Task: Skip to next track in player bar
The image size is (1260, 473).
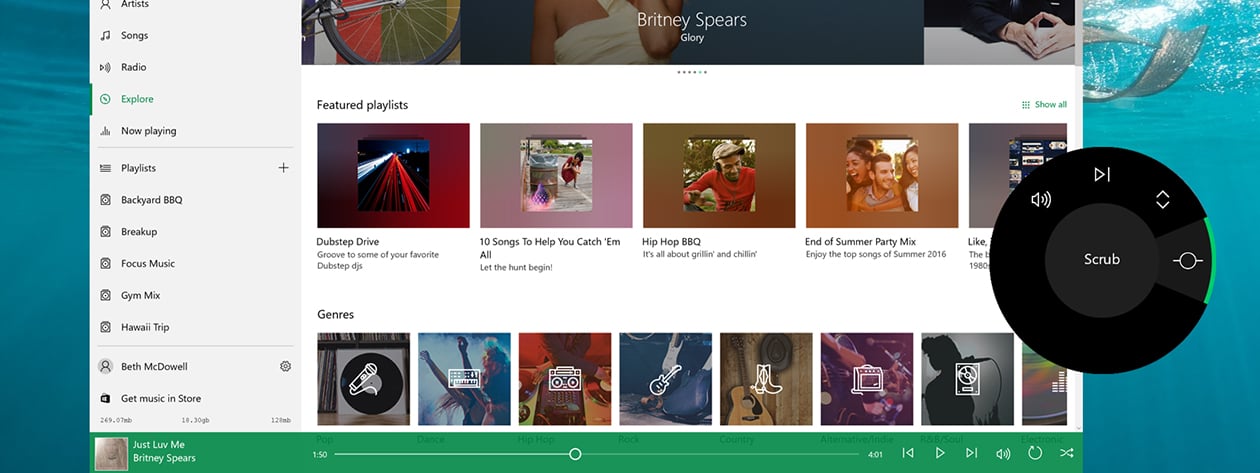Action: 971,453
